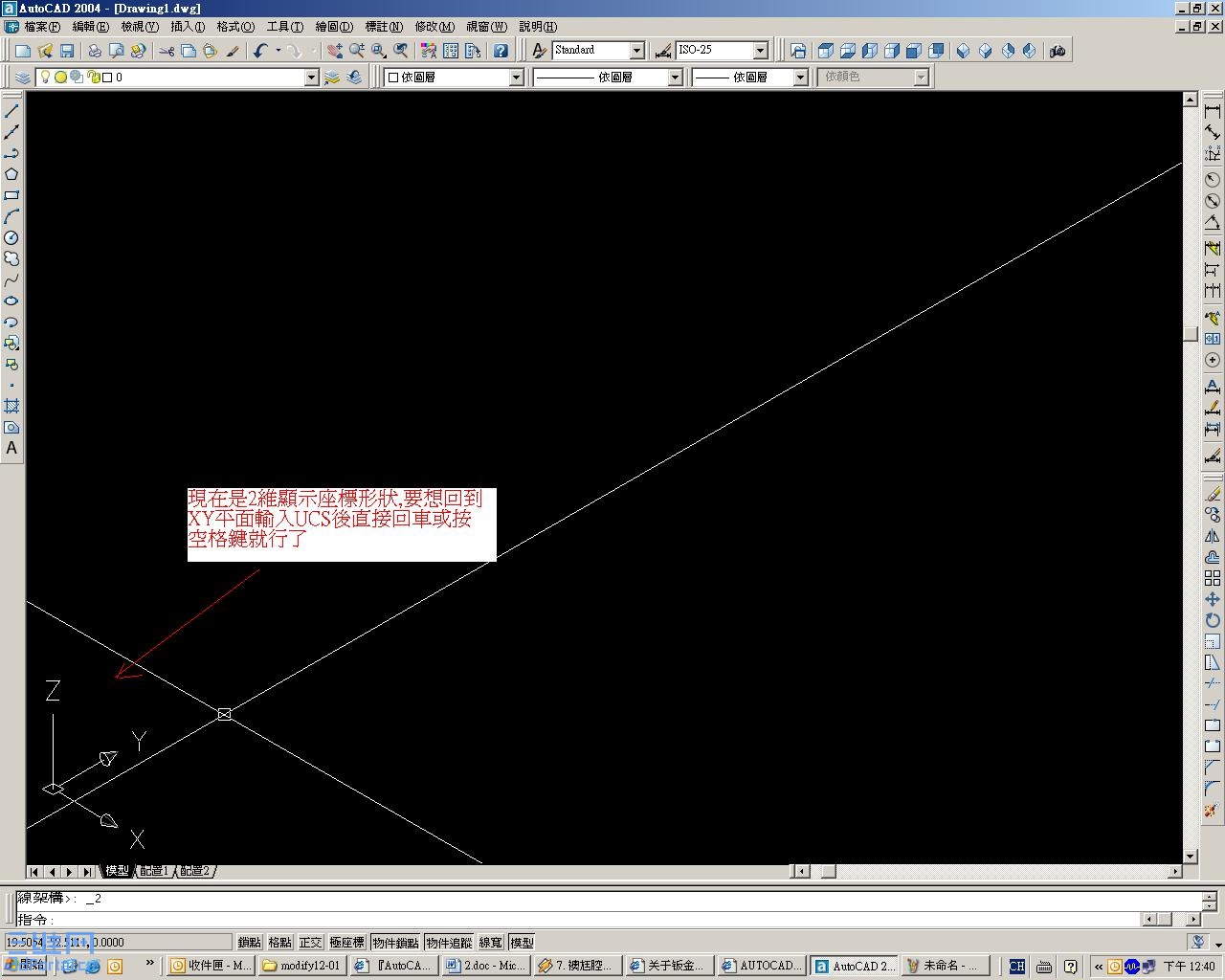Open the Undo history dropdown arrow
1225x980 pixels.
coord(278,51)
